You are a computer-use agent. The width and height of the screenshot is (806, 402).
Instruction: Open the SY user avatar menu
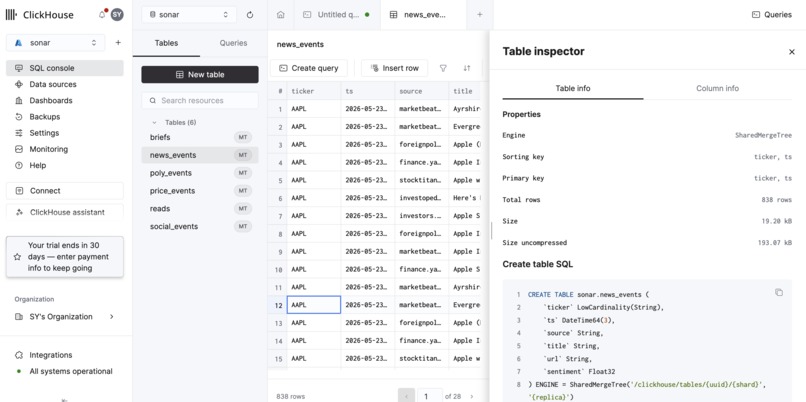pyautogui.click(x=117, y=15)
